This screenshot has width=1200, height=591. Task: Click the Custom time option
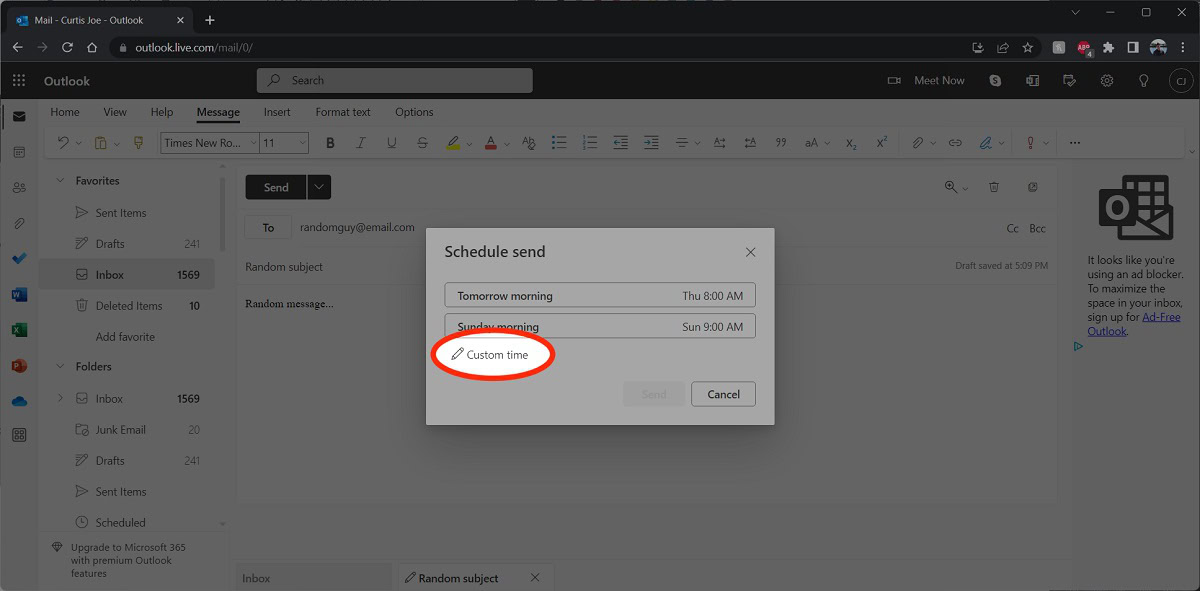click(x=490, y=355)
